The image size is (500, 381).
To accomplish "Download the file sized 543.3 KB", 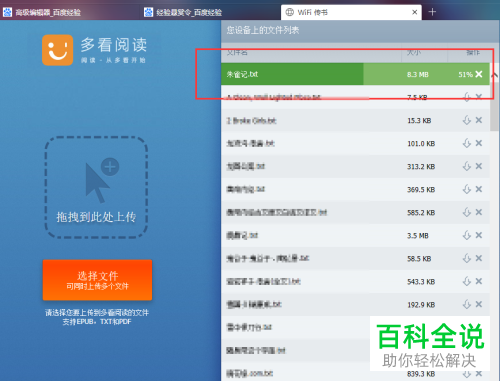I will tap(467, 281).
